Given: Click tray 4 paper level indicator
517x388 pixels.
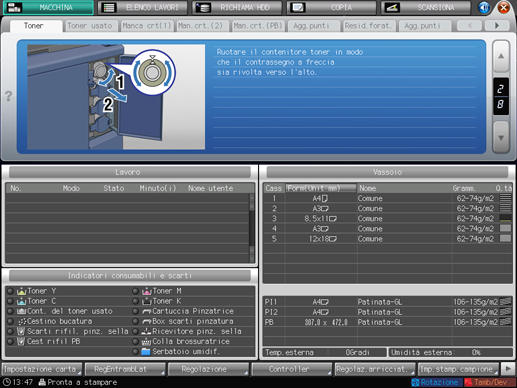Looking at the screenshot, I should 505,229.
